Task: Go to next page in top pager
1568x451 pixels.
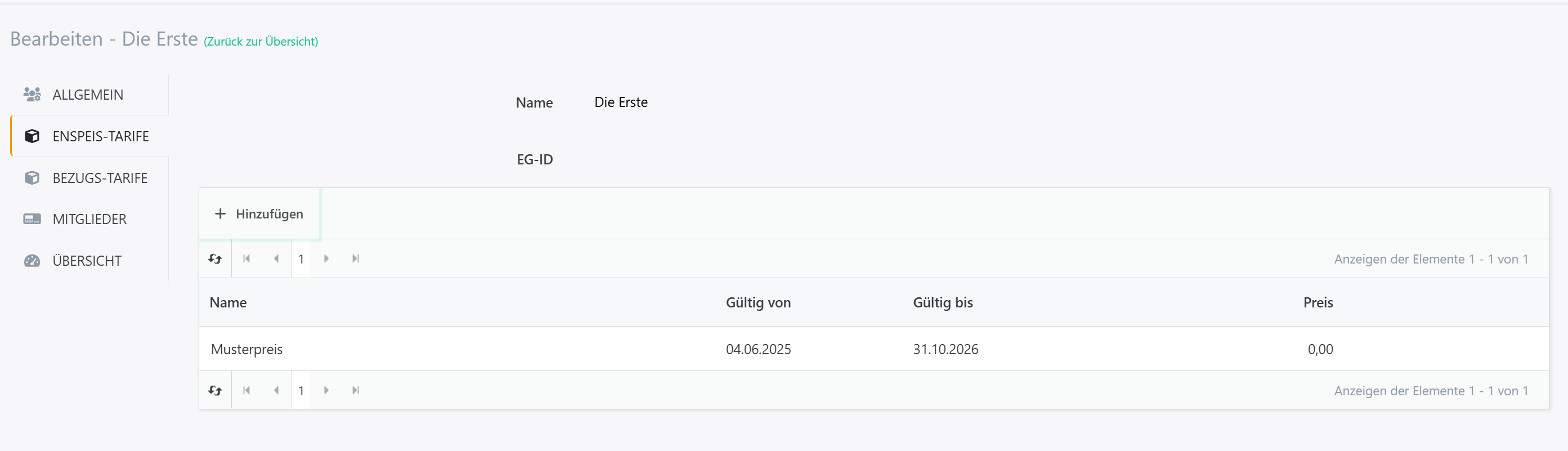Action: point(326,258)
